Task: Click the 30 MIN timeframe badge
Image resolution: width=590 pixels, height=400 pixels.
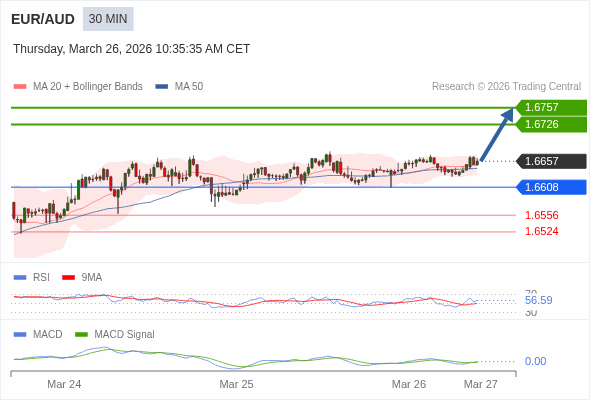Action: 108,19
